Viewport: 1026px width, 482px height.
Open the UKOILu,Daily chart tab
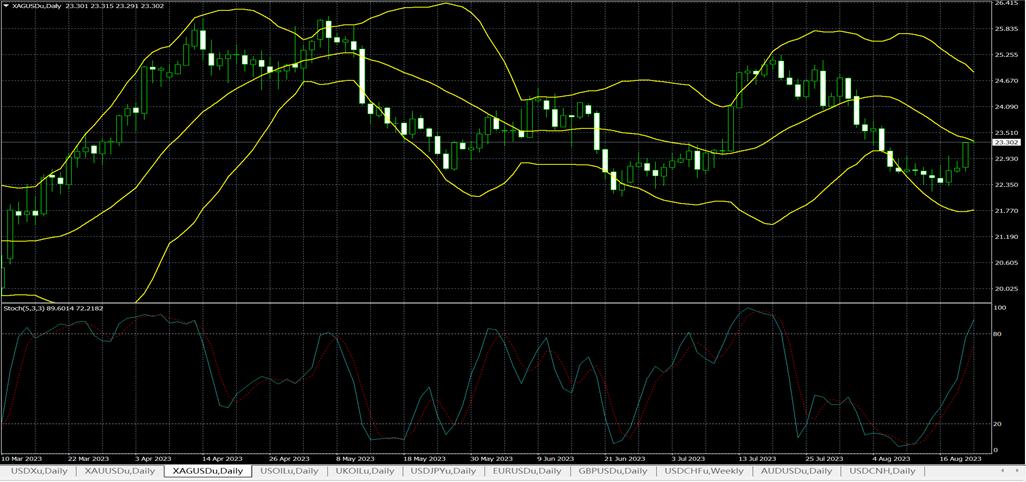pyautogui.click(x=362, y=470)
